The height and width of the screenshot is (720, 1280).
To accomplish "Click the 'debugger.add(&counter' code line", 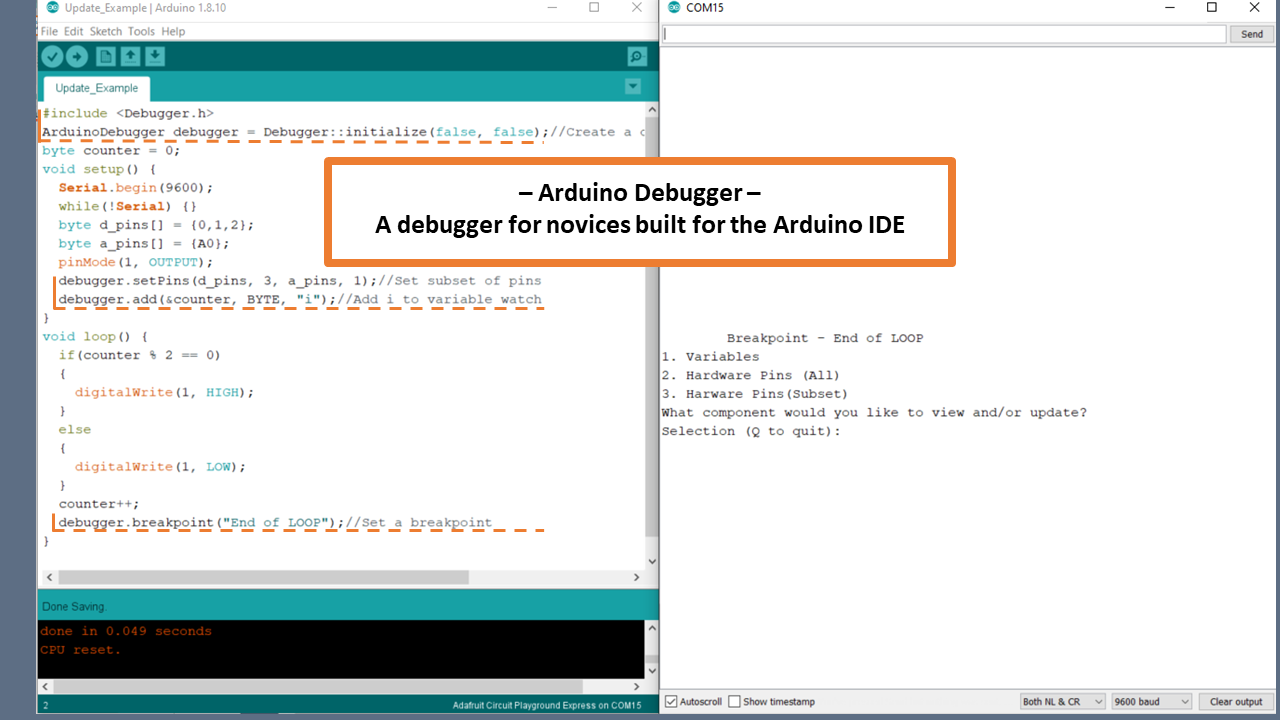I will [x=300, y=299].
